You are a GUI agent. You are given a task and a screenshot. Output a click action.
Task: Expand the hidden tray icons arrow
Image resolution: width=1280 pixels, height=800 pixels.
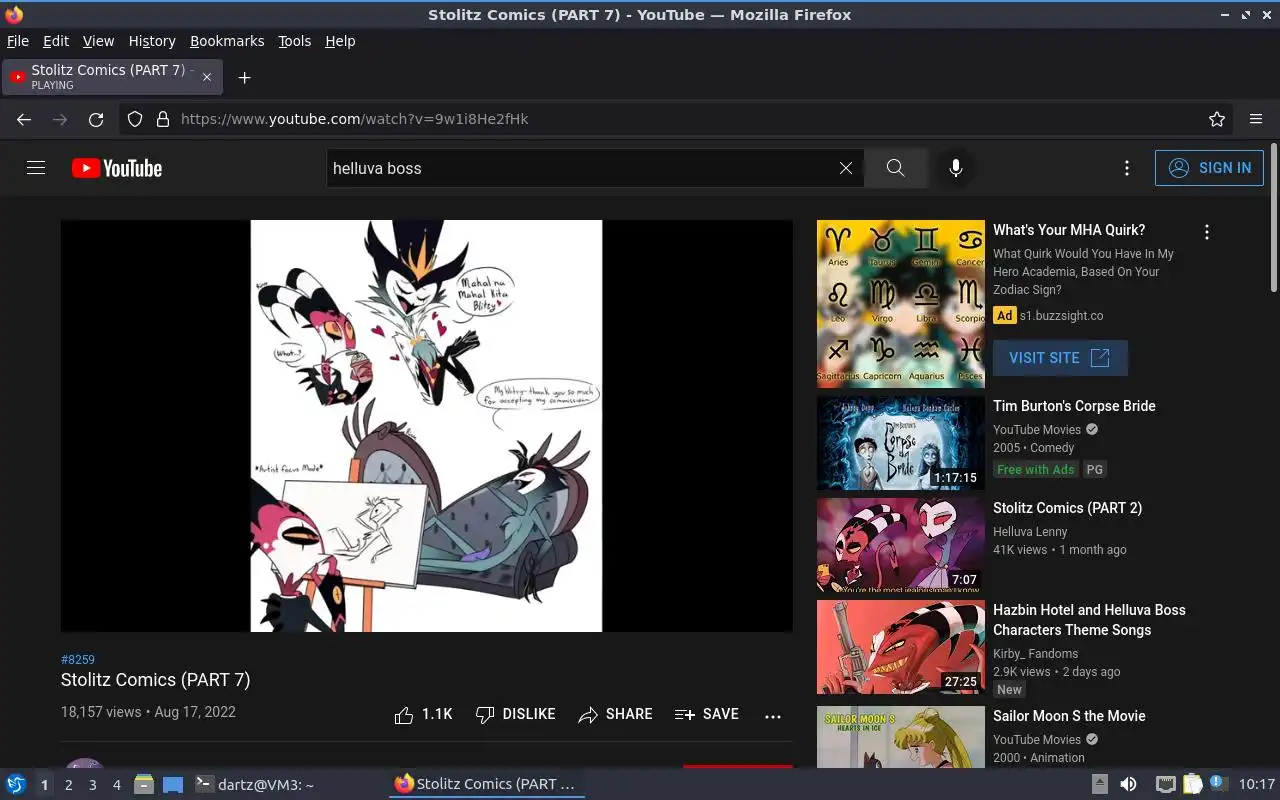click(1099, 784)
